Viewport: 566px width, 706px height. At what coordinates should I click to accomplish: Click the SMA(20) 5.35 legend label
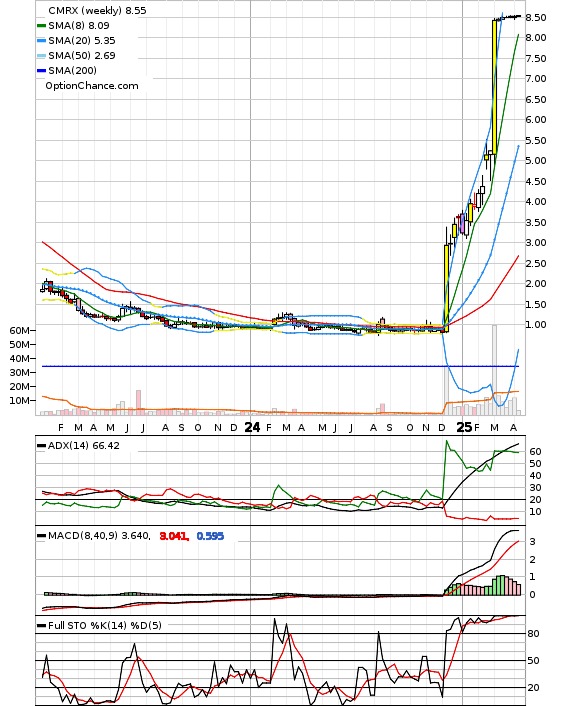82,41
